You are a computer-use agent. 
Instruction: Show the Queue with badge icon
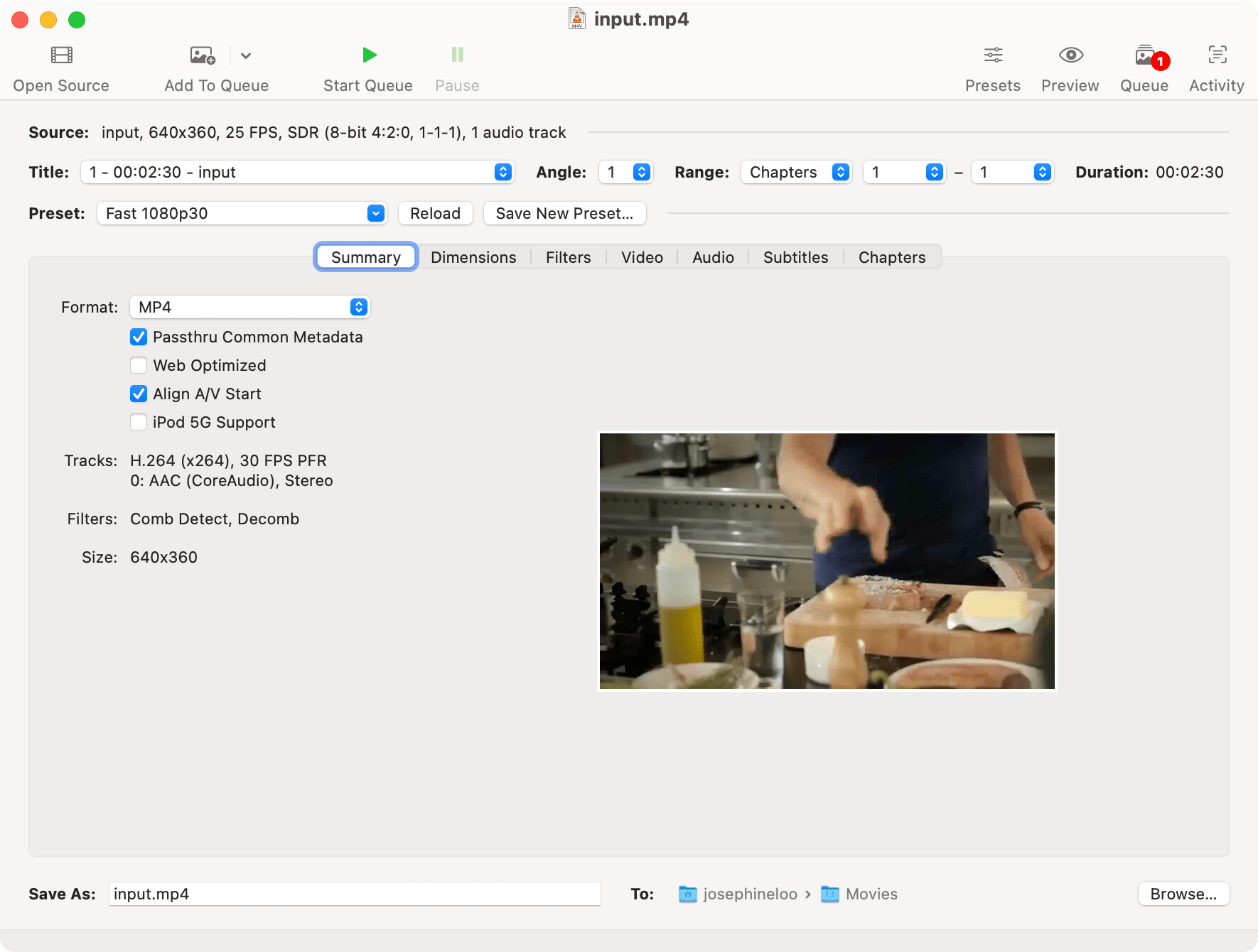tap(1145, 55)
